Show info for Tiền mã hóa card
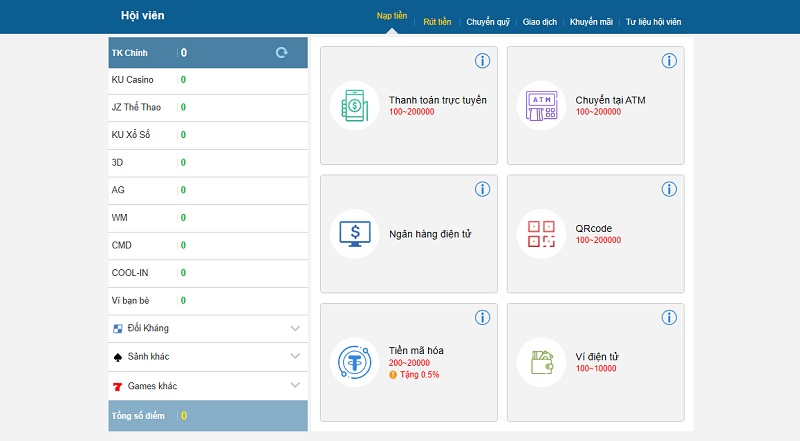The height and width of the screenshot is (441, 800). tap(482, 318)
